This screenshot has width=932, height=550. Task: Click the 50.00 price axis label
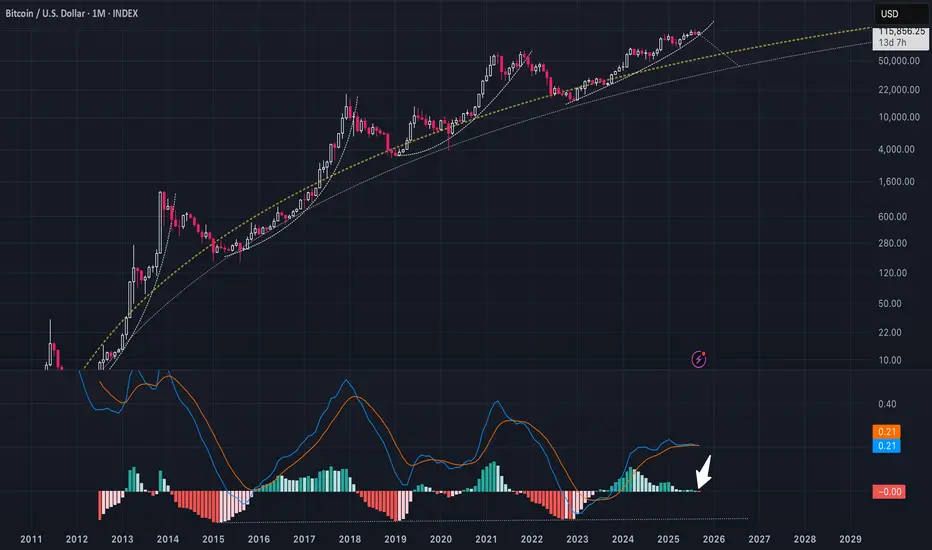tap(890, 303)
